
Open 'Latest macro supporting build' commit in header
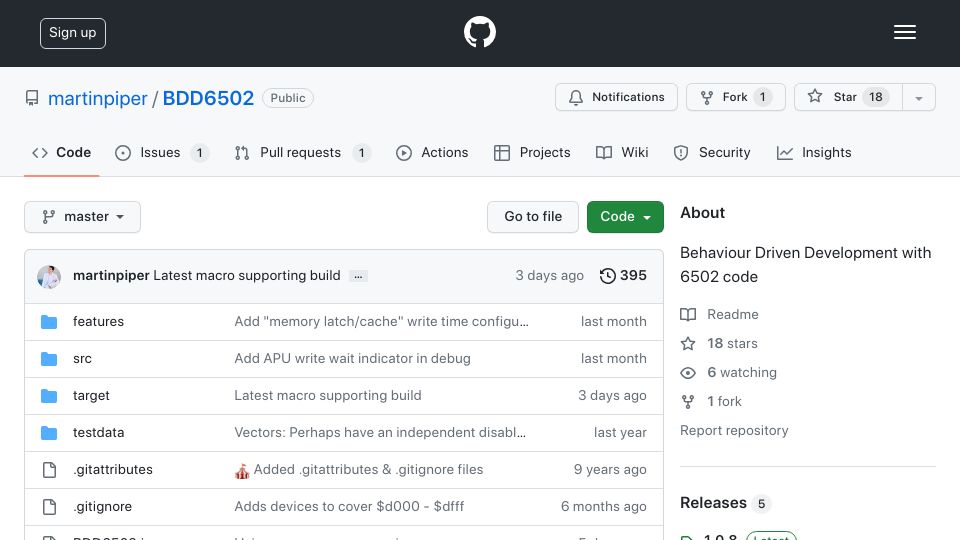coord(247,276)
